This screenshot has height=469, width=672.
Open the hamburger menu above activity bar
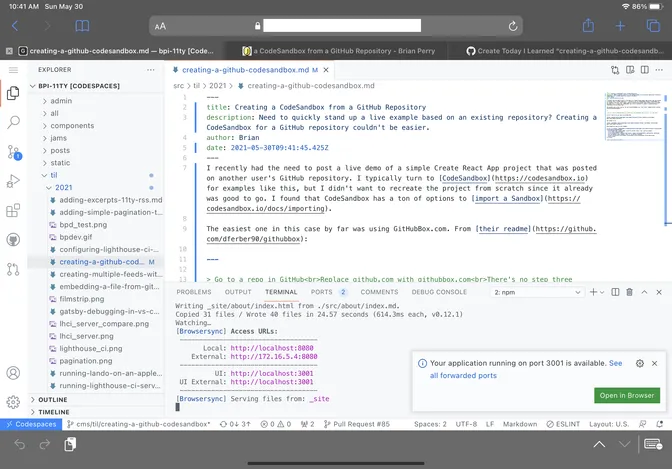pos(13,70)
